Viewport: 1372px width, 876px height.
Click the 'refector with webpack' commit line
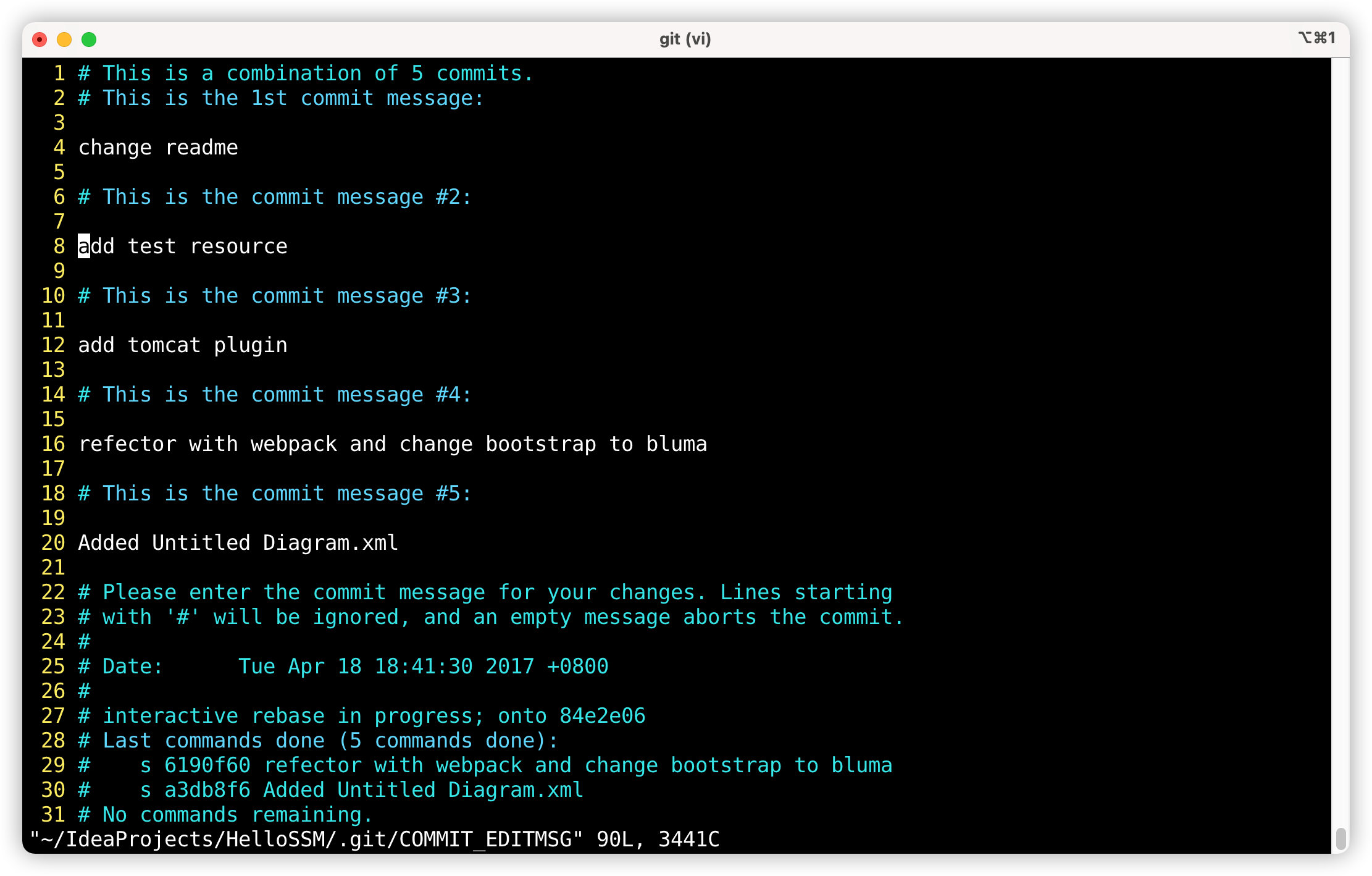tap(392, 444)
